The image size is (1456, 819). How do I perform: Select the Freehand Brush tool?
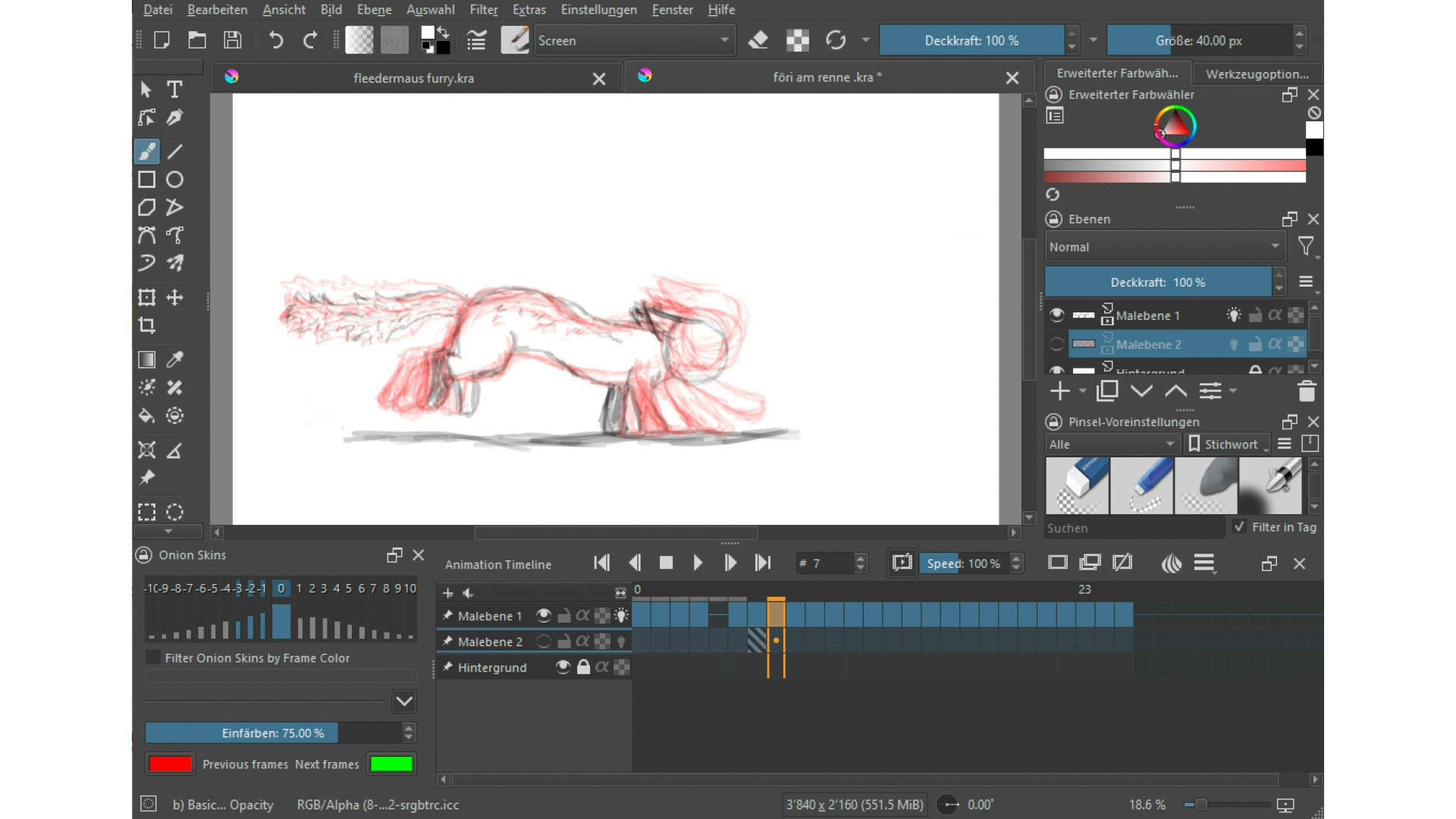[146, 152]
